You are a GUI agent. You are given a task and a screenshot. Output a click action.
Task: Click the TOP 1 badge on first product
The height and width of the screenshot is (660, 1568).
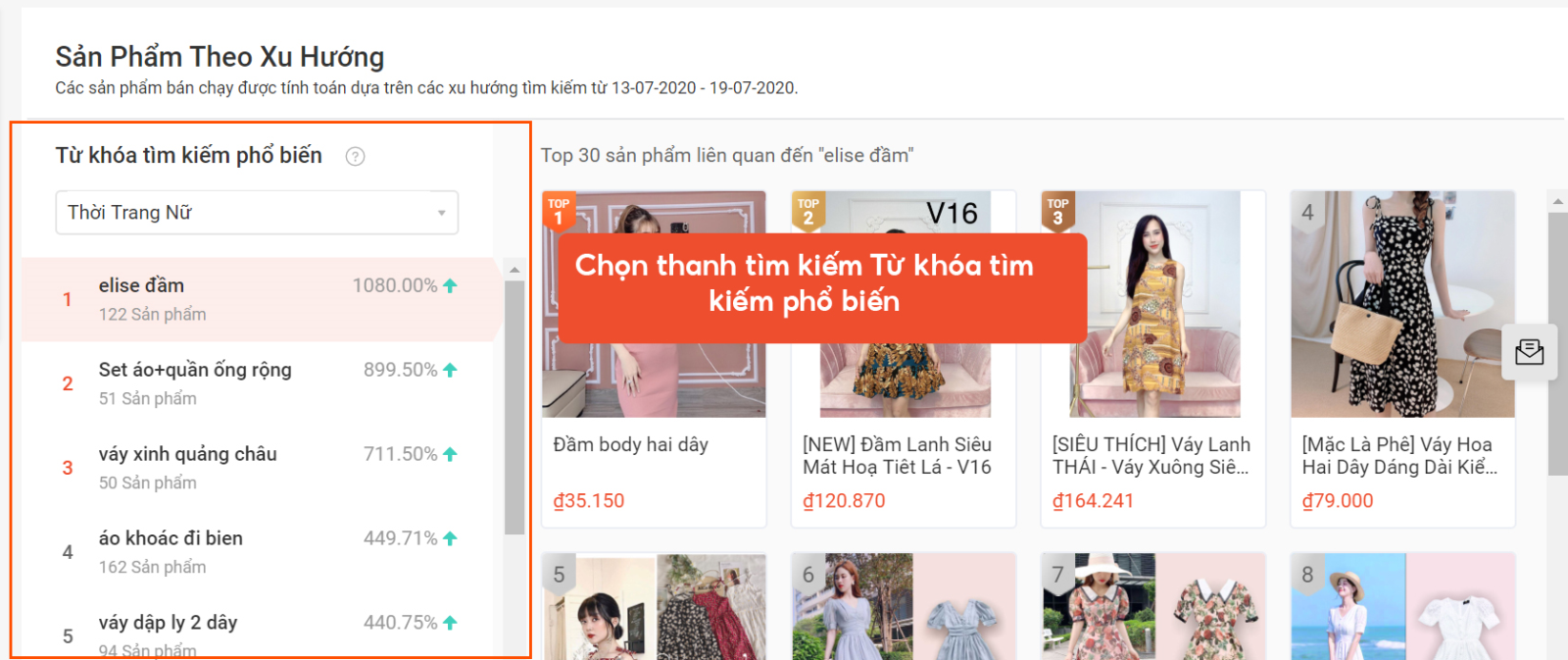(x=559, y=210)
